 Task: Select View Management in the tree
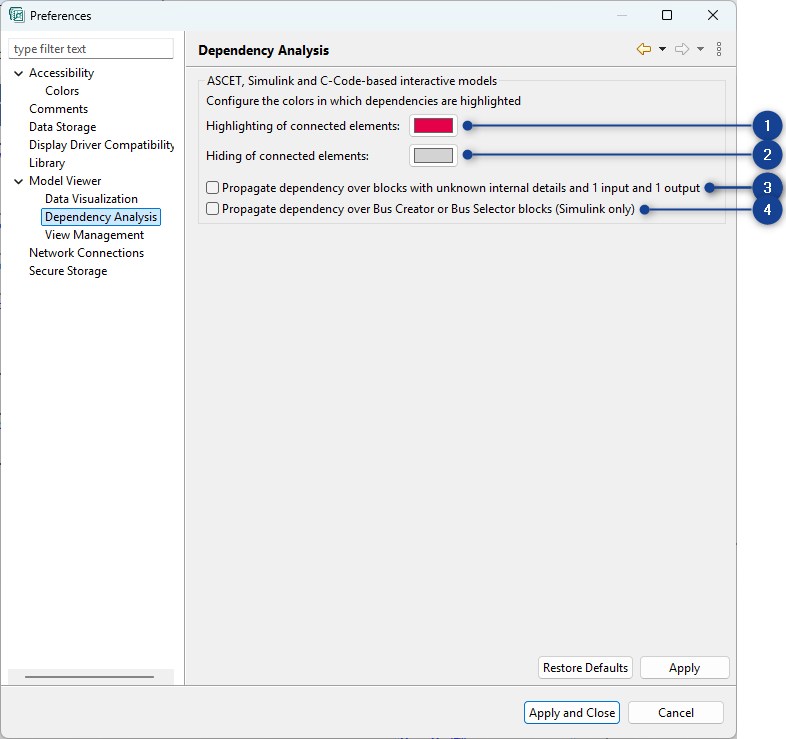pyautogui.click(x=94, y=235)
